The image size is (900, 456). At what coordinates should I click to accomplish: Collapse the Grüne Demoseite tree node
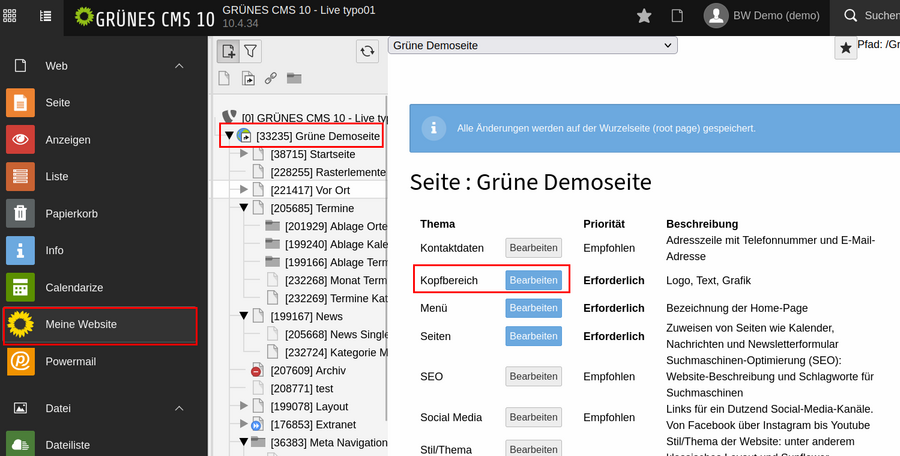[x=230, y=136]
